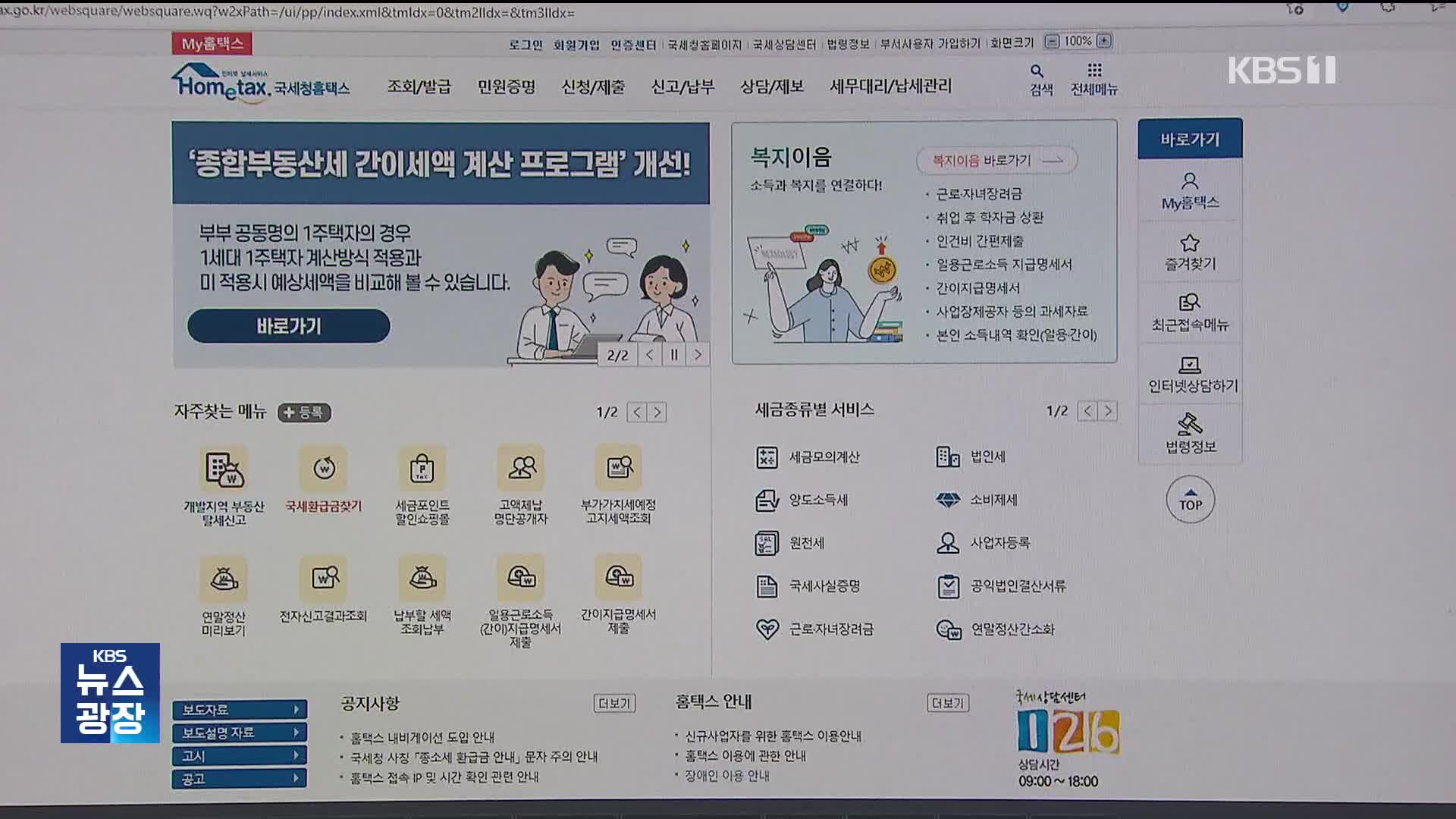Click 소비제세 diamond icon
1456x819 pixels.
[948, 500]
